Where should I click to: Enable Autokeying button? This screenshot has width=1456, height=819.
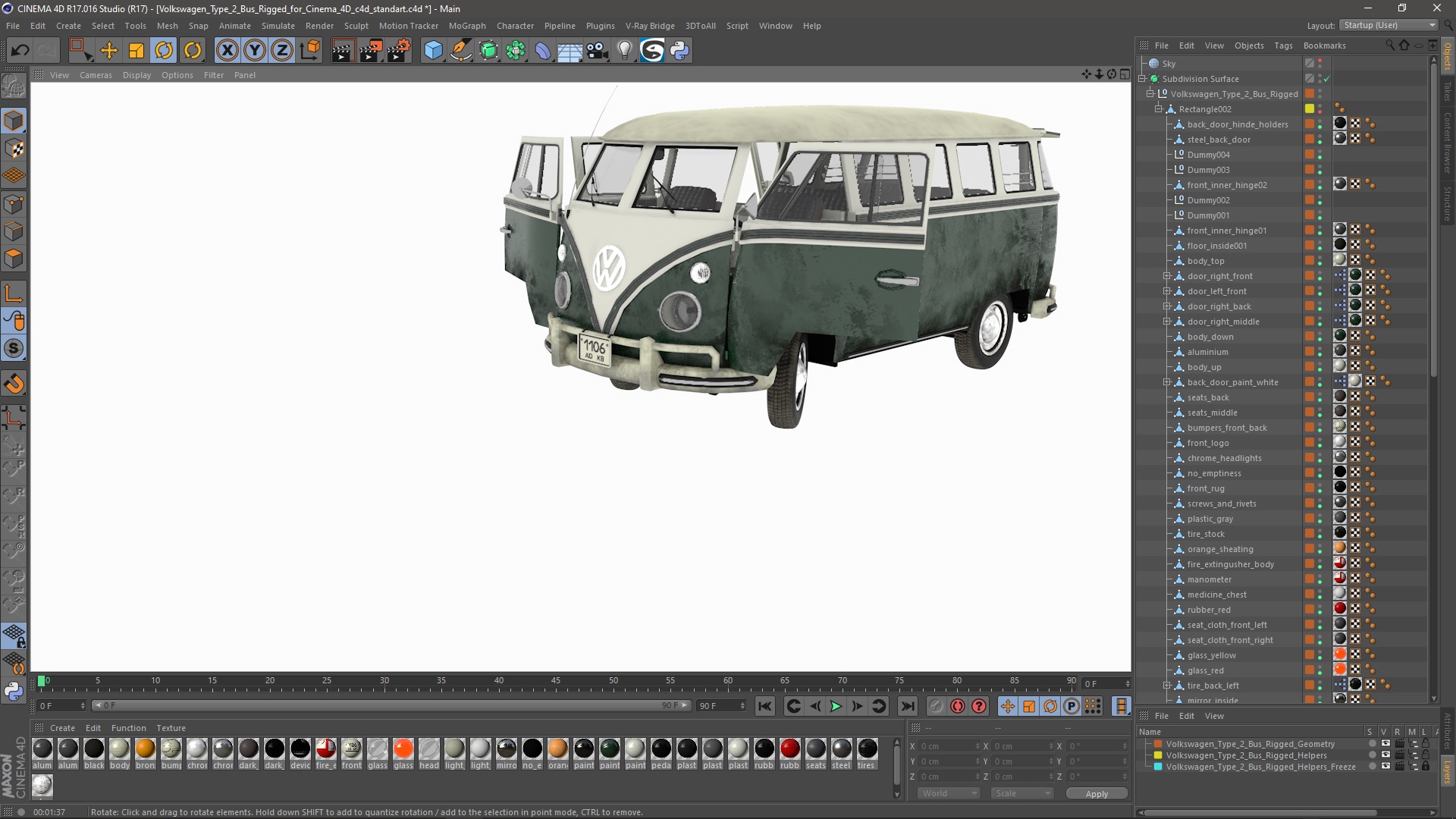pyautogui.click(x=958, y=707)
